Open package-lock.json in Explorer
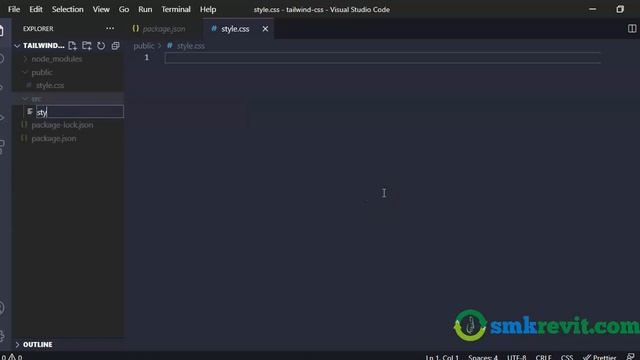This screenshot has width=640, height=360. (x=62, y=125)
